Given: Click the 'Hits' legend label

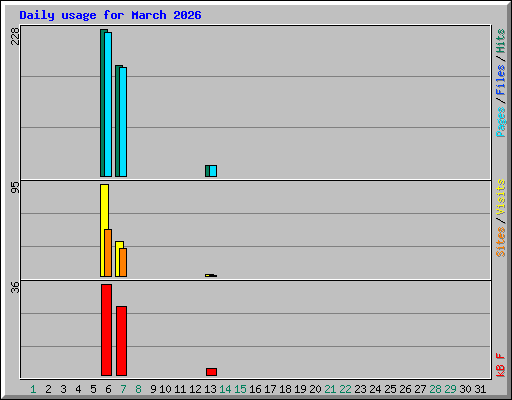Looking at the screenshot, I should (x=501, y=41).
